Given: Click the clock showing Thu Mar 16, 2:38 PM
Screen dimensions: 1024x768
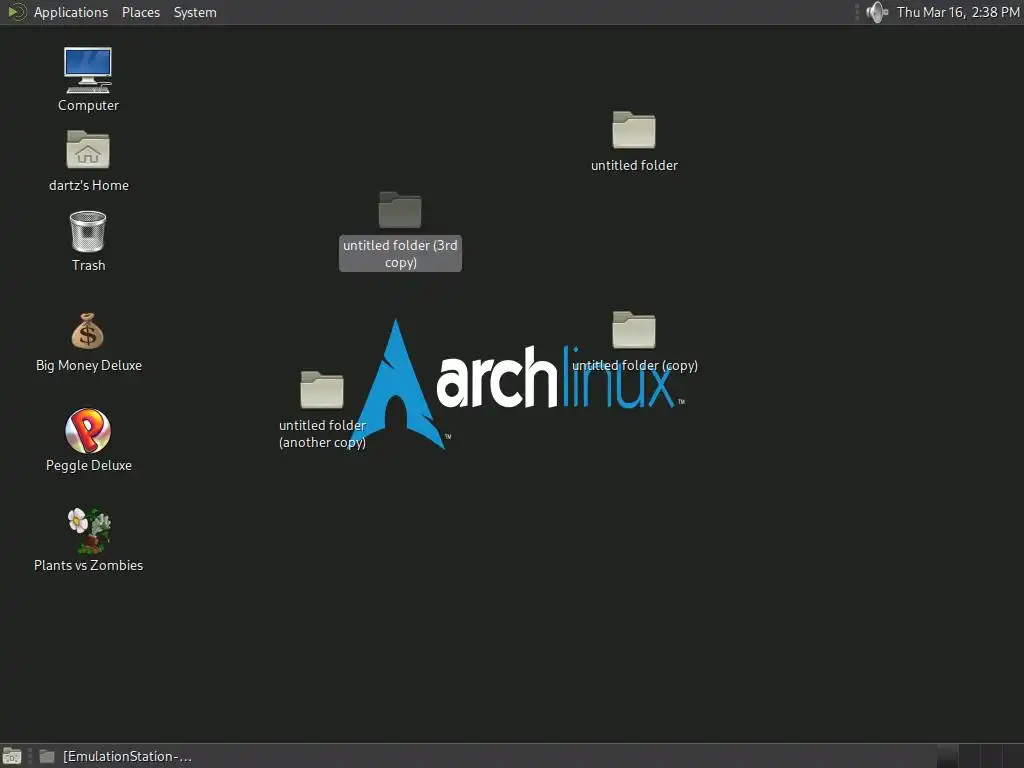Looking at the screenshot, I should (x=958, y=12).
